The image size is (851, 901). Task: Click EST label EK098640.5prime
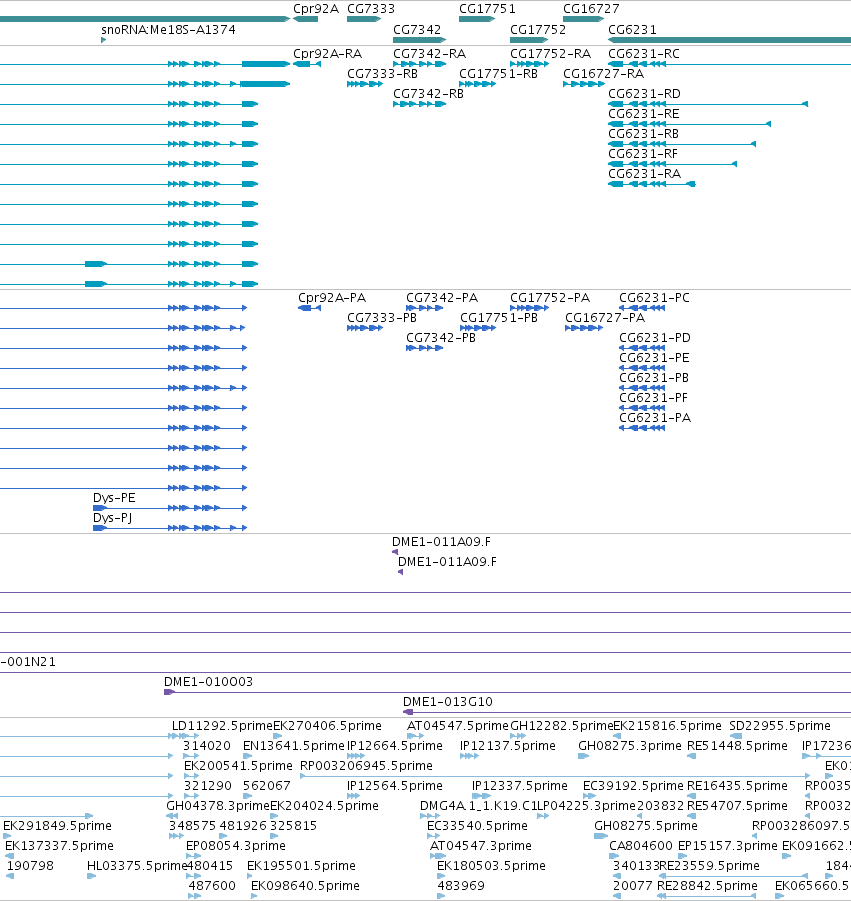(305, 885)
